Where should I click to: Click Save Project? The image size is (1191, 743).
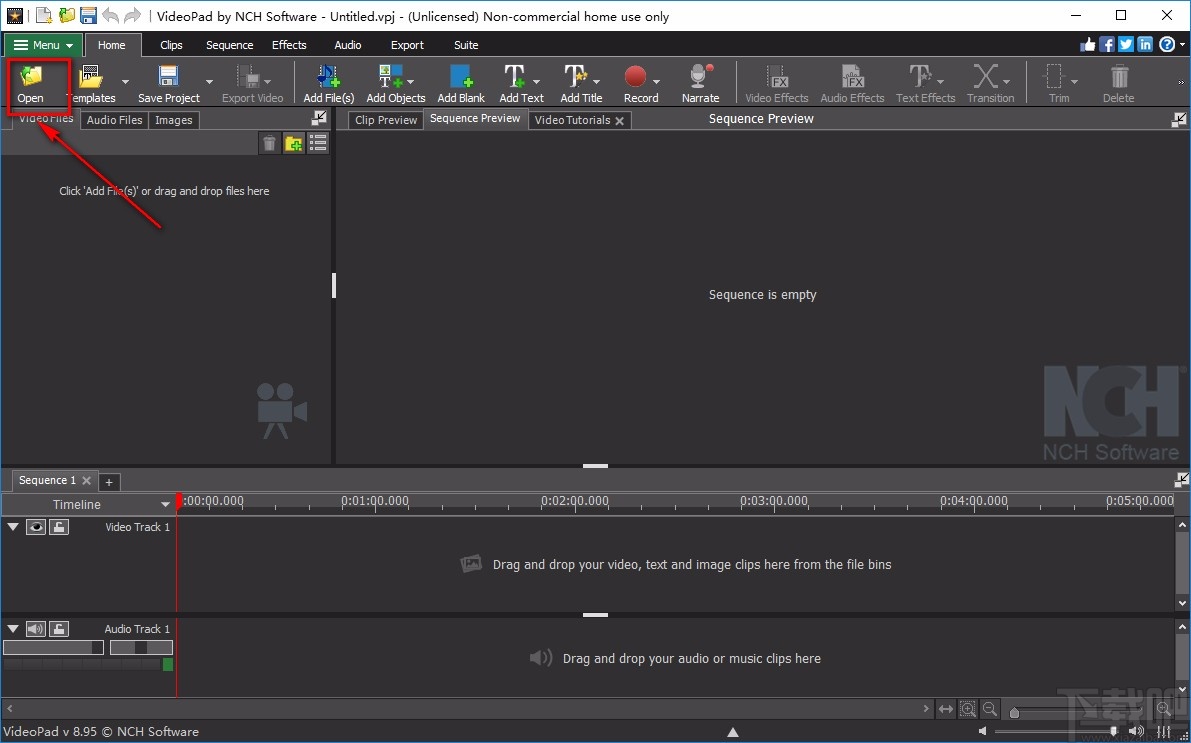pyautogui.click(x=167, y=82)
